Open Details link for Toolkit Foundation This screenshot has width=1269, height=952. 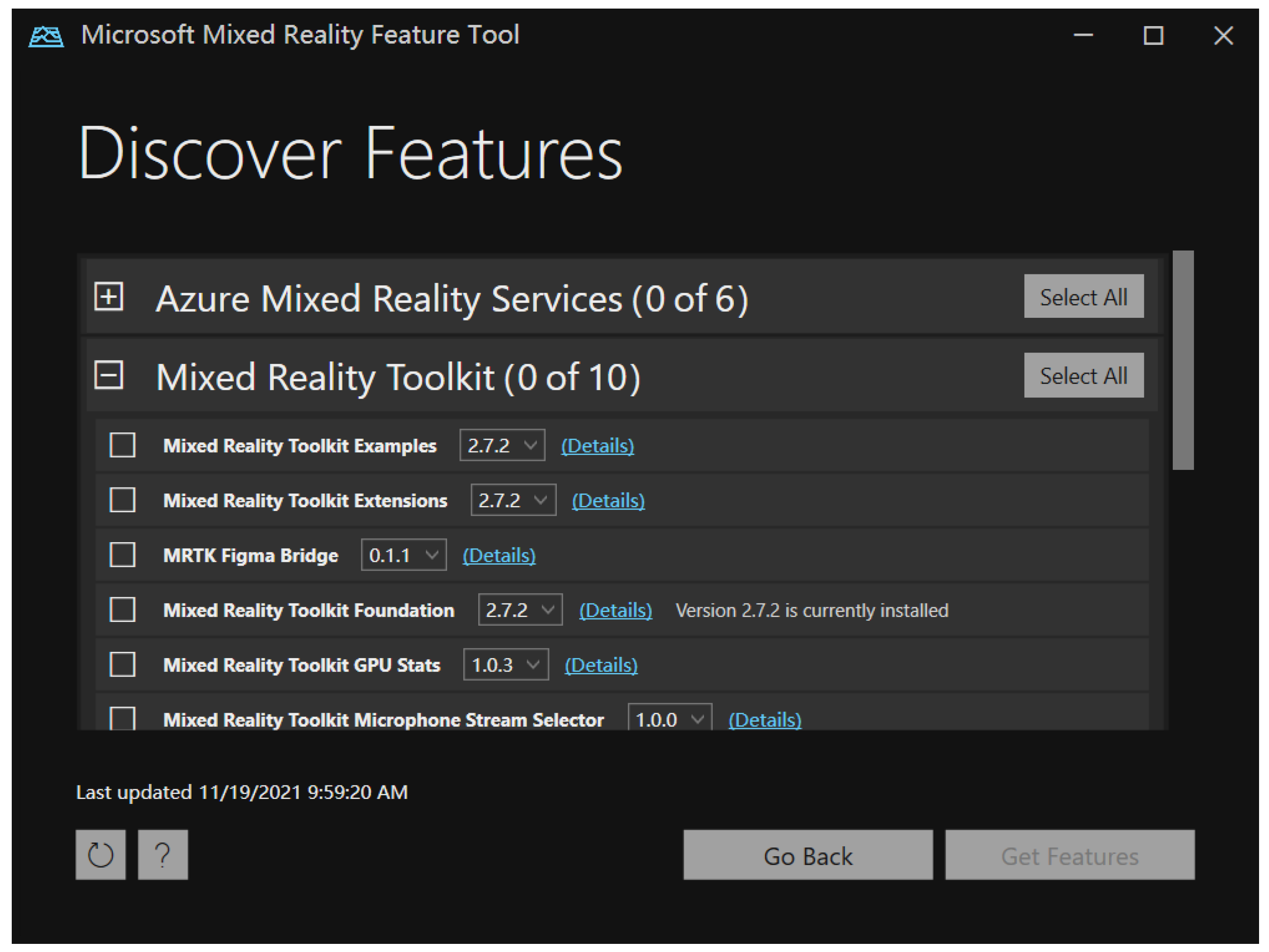click(x=615, y=610)
